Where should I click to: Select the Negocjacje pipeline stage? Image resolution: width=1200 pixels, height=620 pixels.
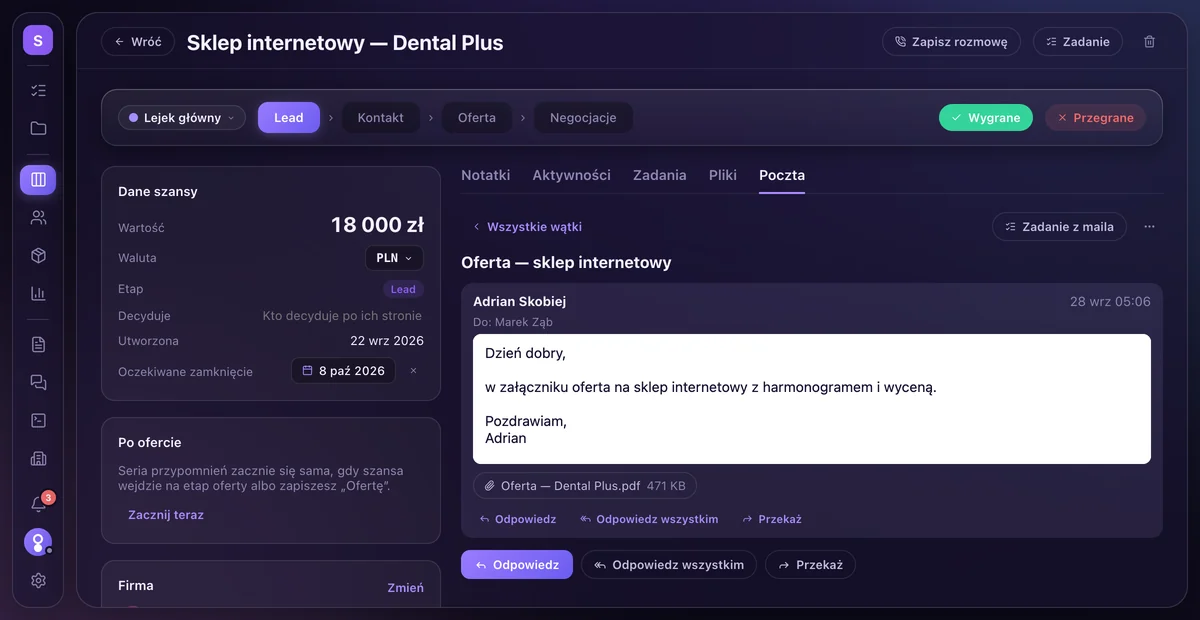tap(583, 118)
